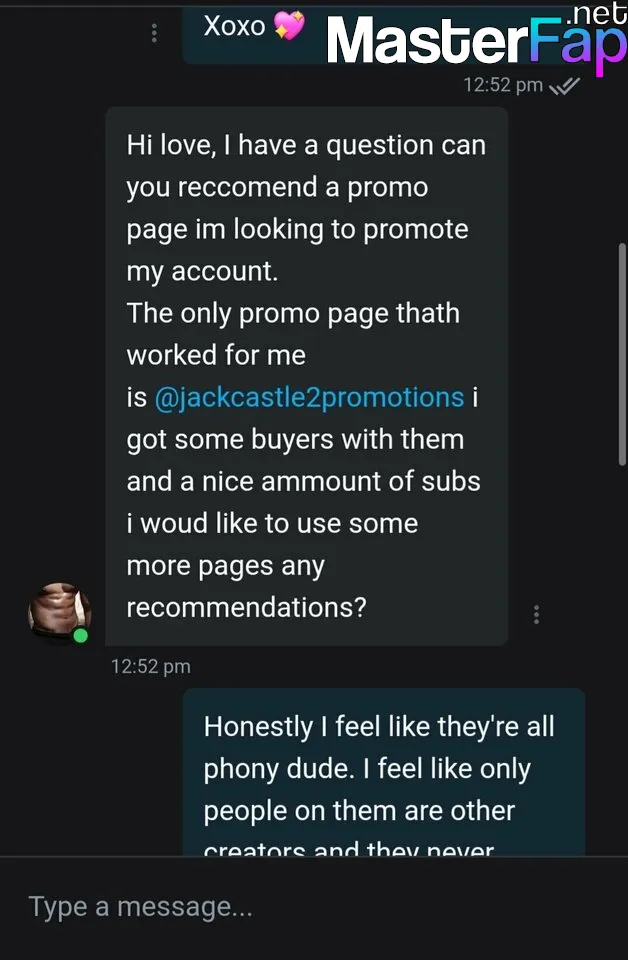Viewport: 628px width, 960px height.
Task: Click the 12:52 pm timestamp beside read receipt
Action: 502,86
